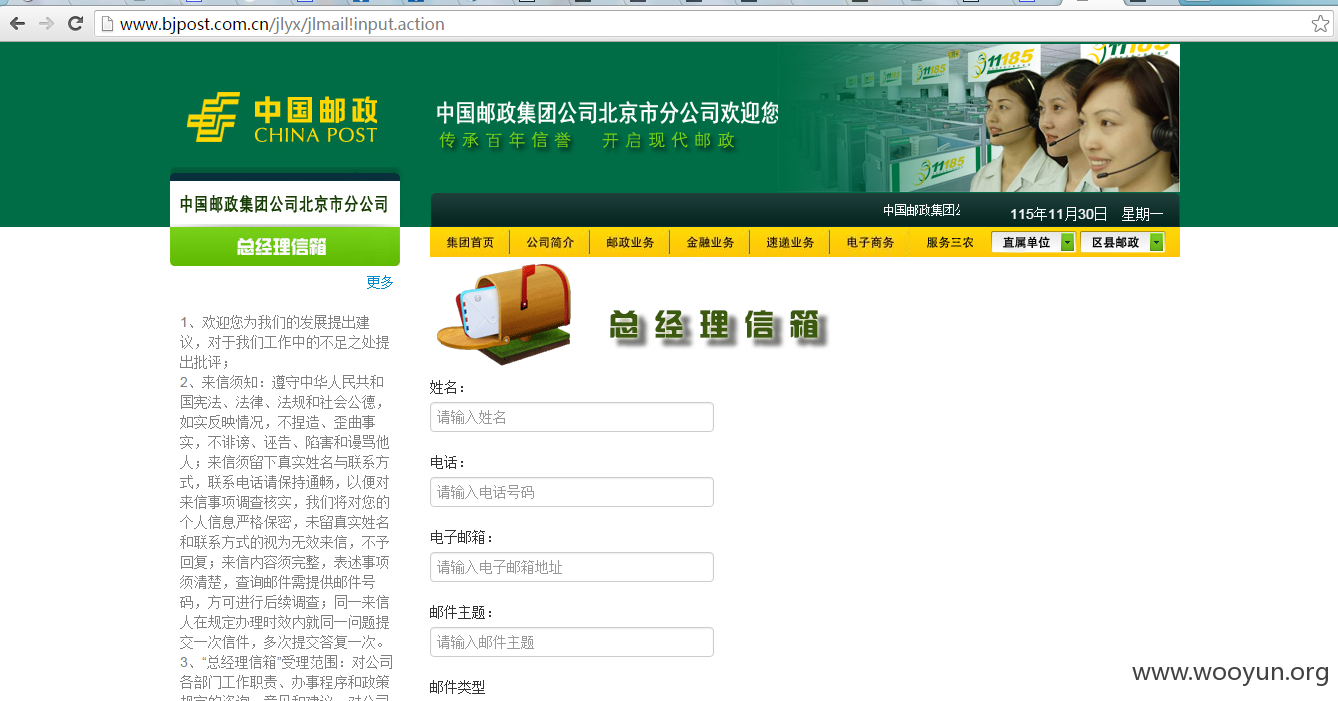
Task: Click the 电子邮箱: label
Action: tap(462, 537)
